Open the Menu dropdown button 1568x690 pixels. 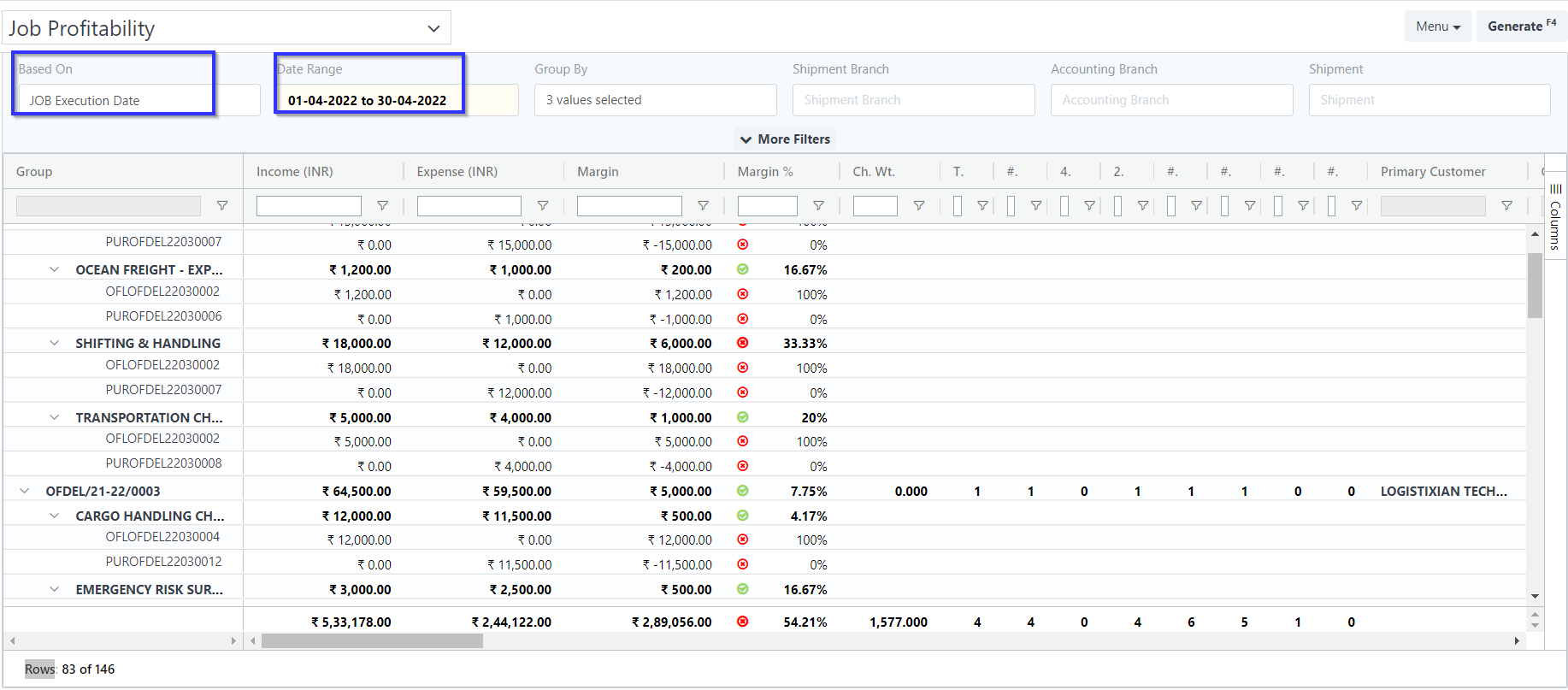tap(1438, 27)
